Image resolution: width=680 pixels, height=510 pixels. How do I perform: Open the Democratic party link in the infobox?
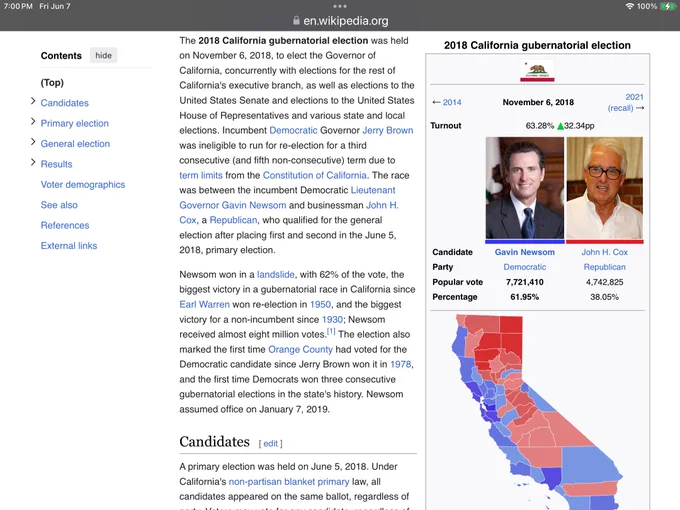click(525, 267)
